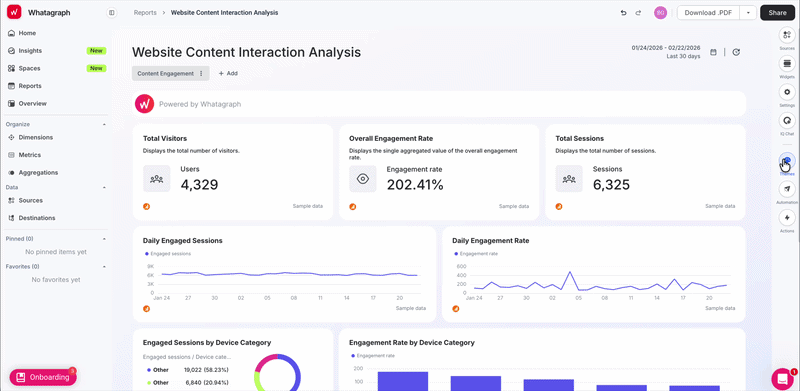This screenshot has width=800, height=391.
Task: Click the 01/24/2026 - 02/22/2026 date range
Action: point(666,47)
